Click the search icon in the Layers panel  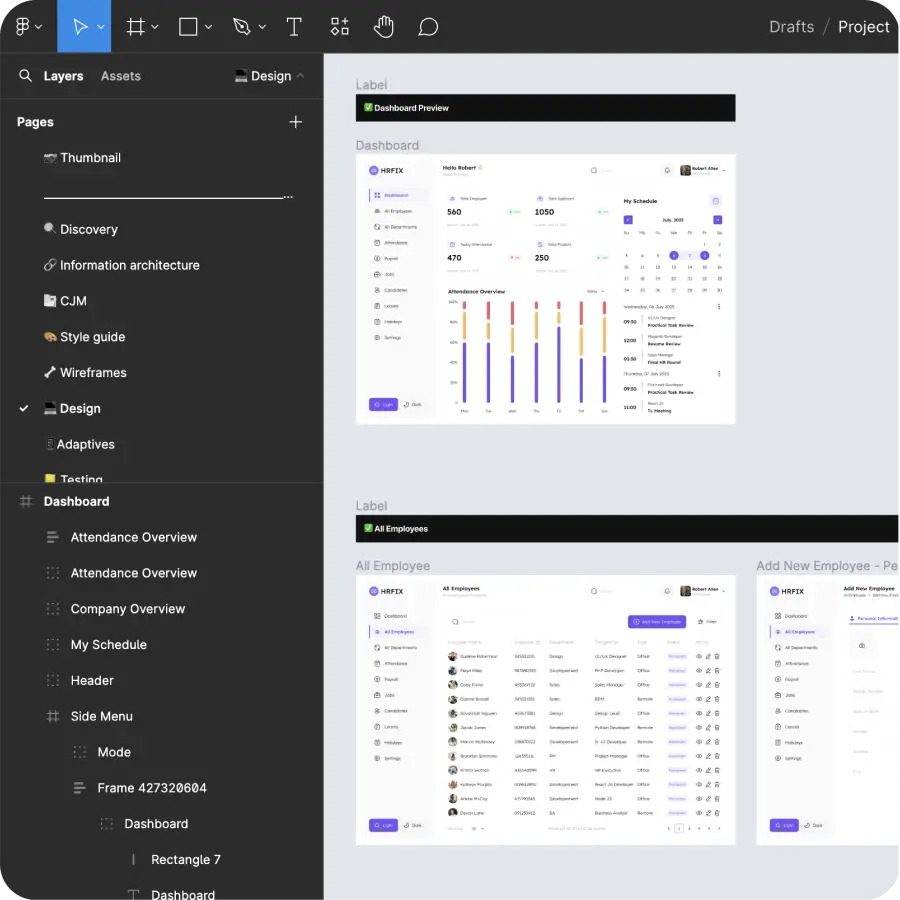(x=25, y=76)
